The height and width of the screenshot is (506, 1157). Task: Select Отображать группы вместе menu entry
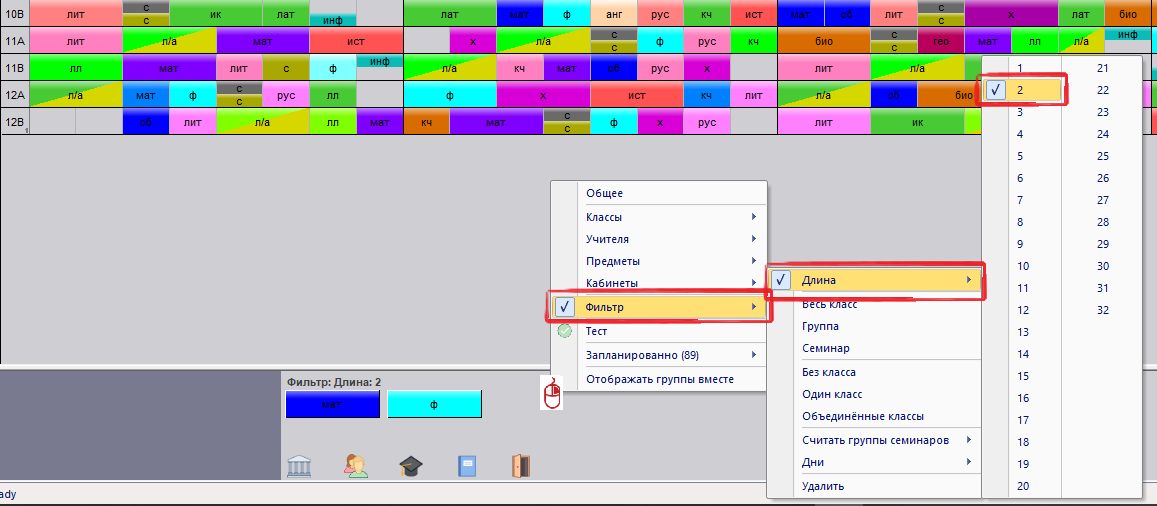coord(660,380)
